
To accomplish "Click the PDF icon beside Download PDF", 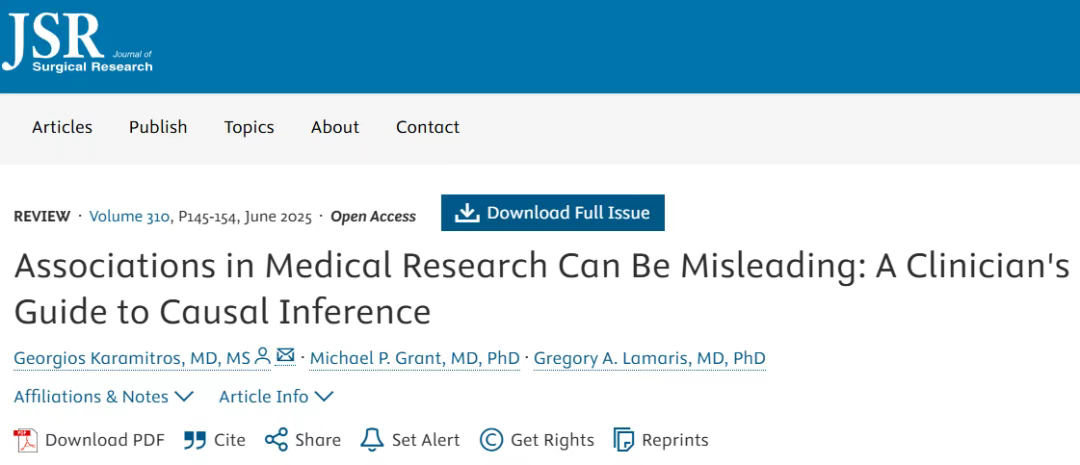I will 25,440.
